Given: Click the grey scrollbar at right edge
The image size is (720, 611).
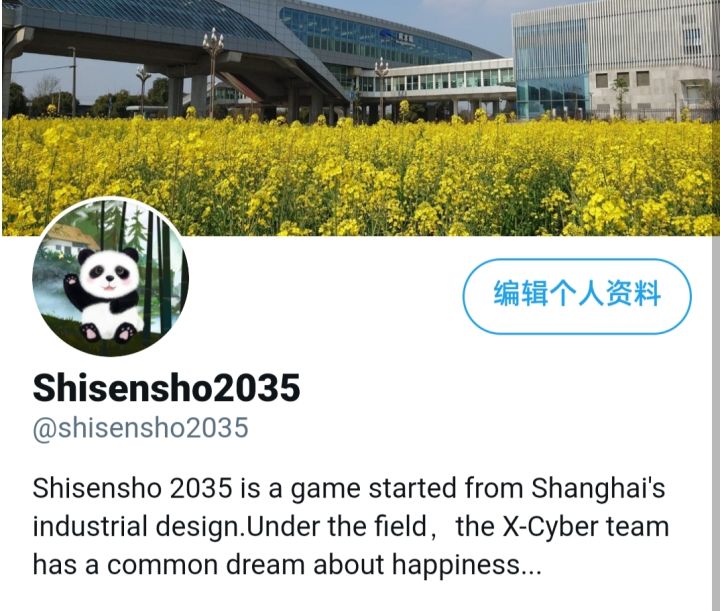Looking at the screenshot, I should pos(715,422).
